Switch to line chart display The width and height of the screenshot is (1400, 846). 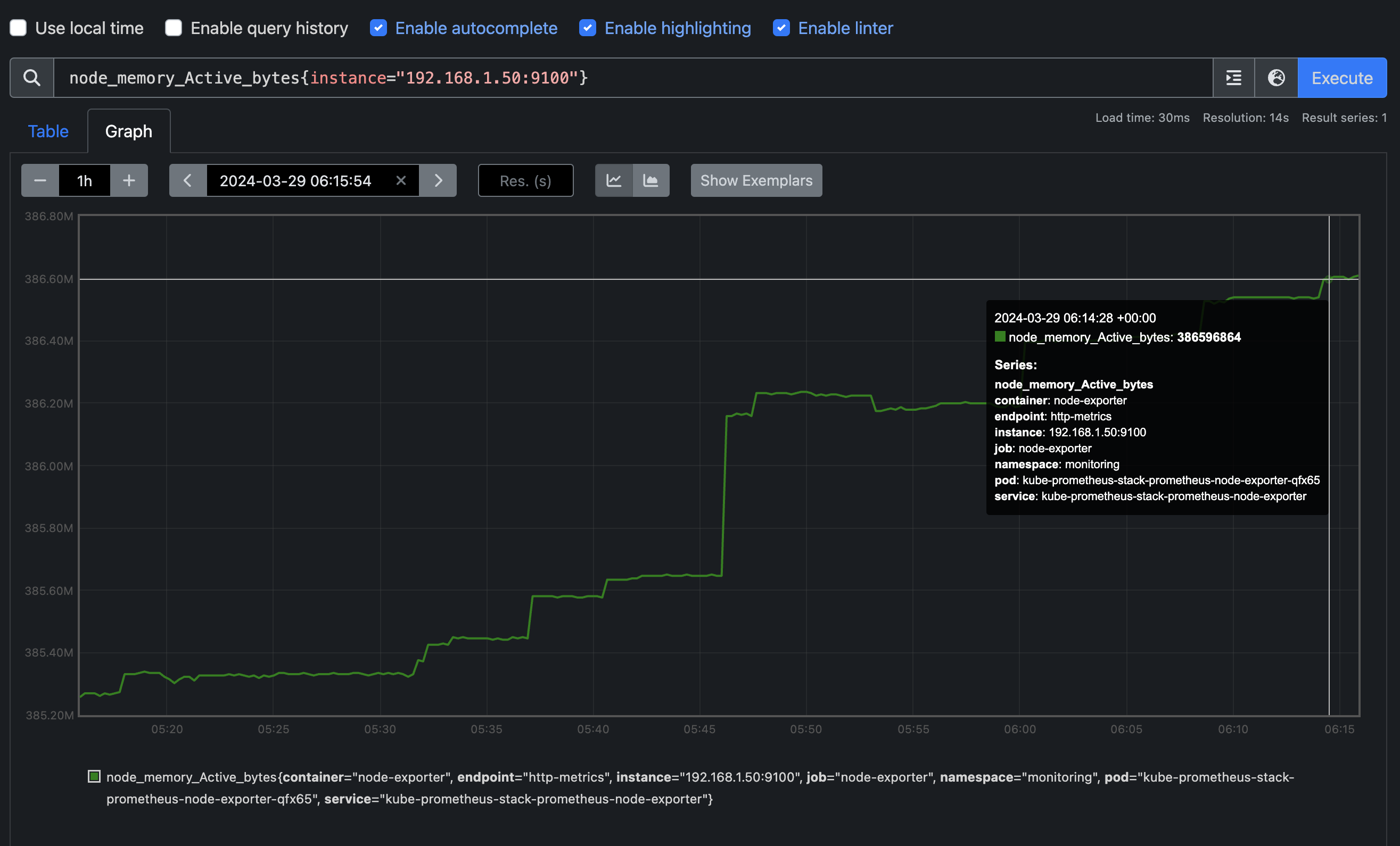[614, 180]
